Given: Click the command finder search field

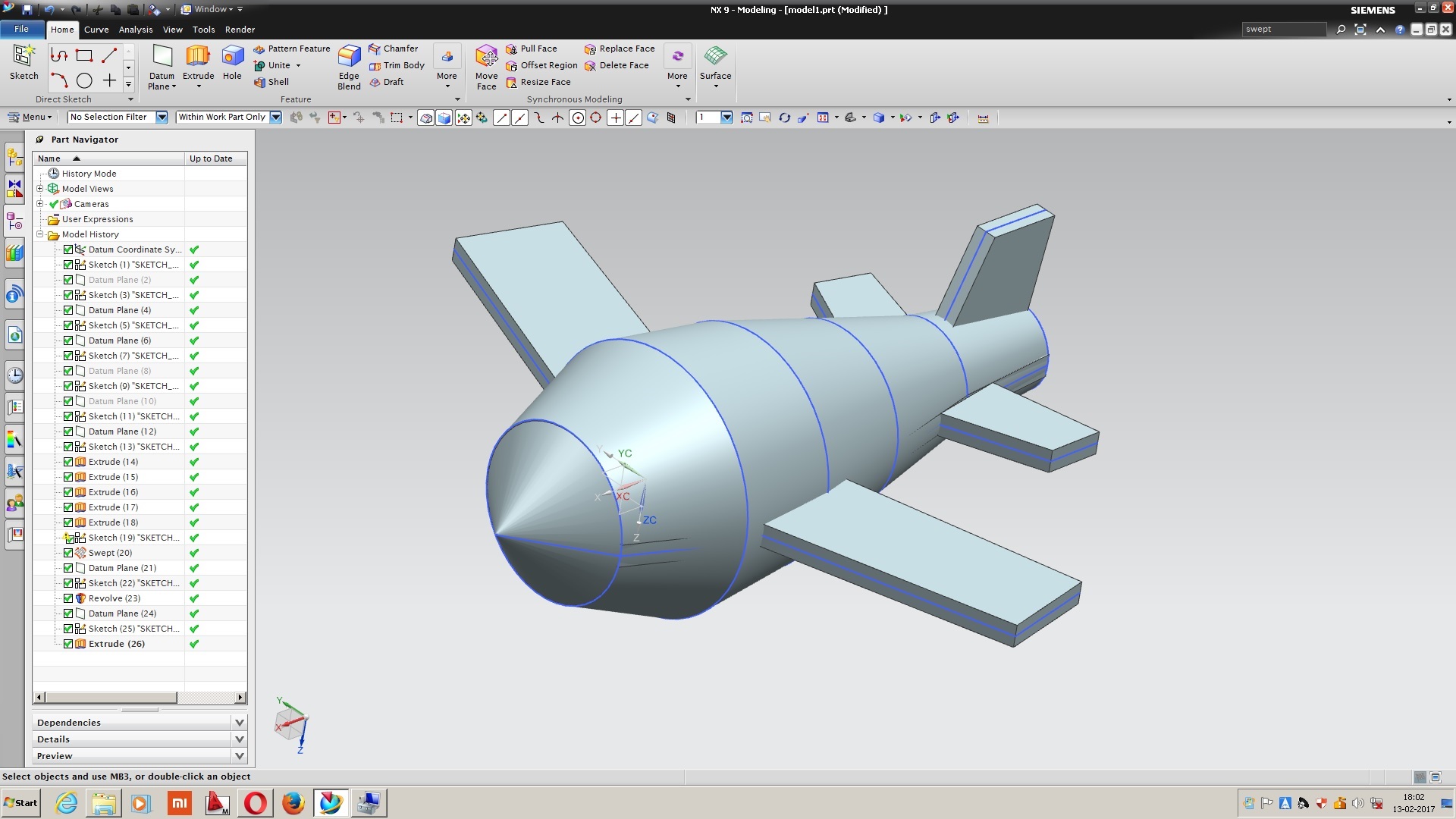Looking at the screenshot, I should (x=1285, y=29).
